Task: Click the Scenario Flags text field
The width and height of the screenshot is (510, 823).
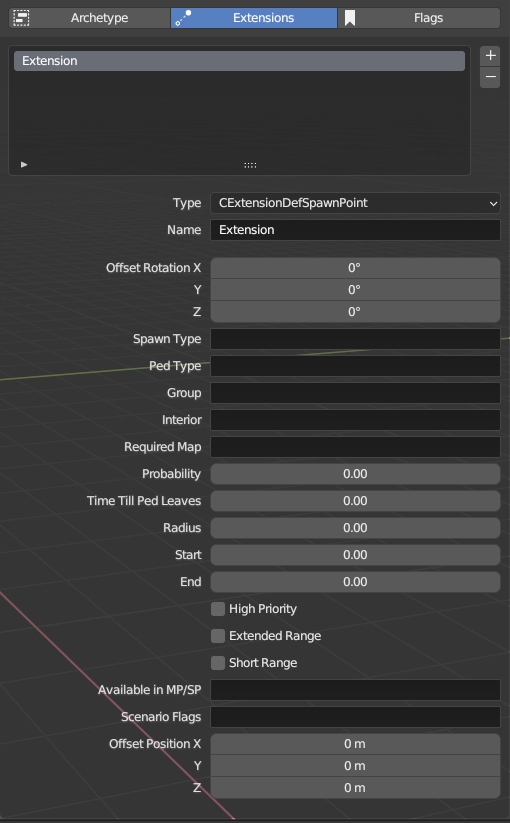Action: (x=355, y=717)
